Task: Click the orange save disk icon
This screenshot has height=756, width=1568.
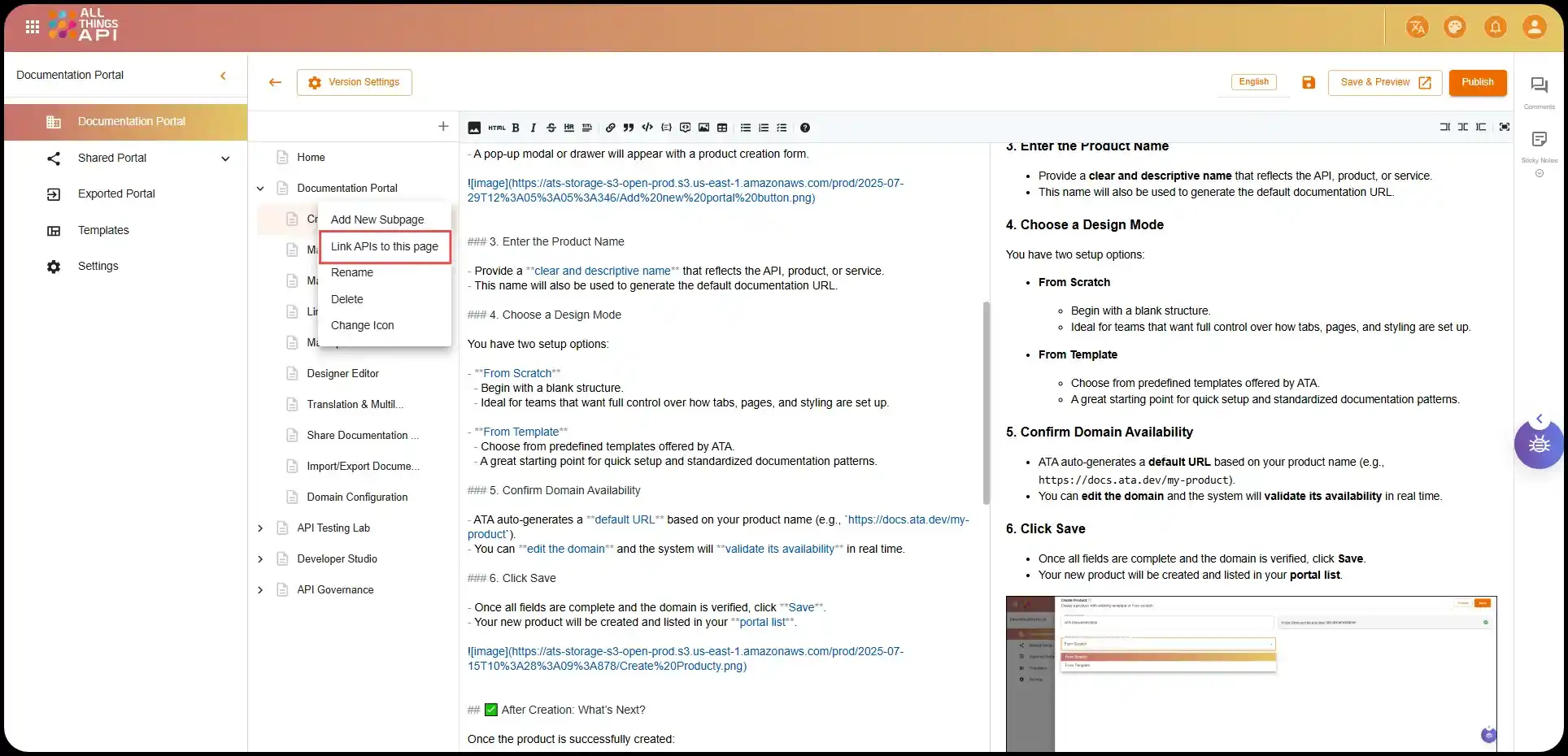Action: (x=1309, y=82)
